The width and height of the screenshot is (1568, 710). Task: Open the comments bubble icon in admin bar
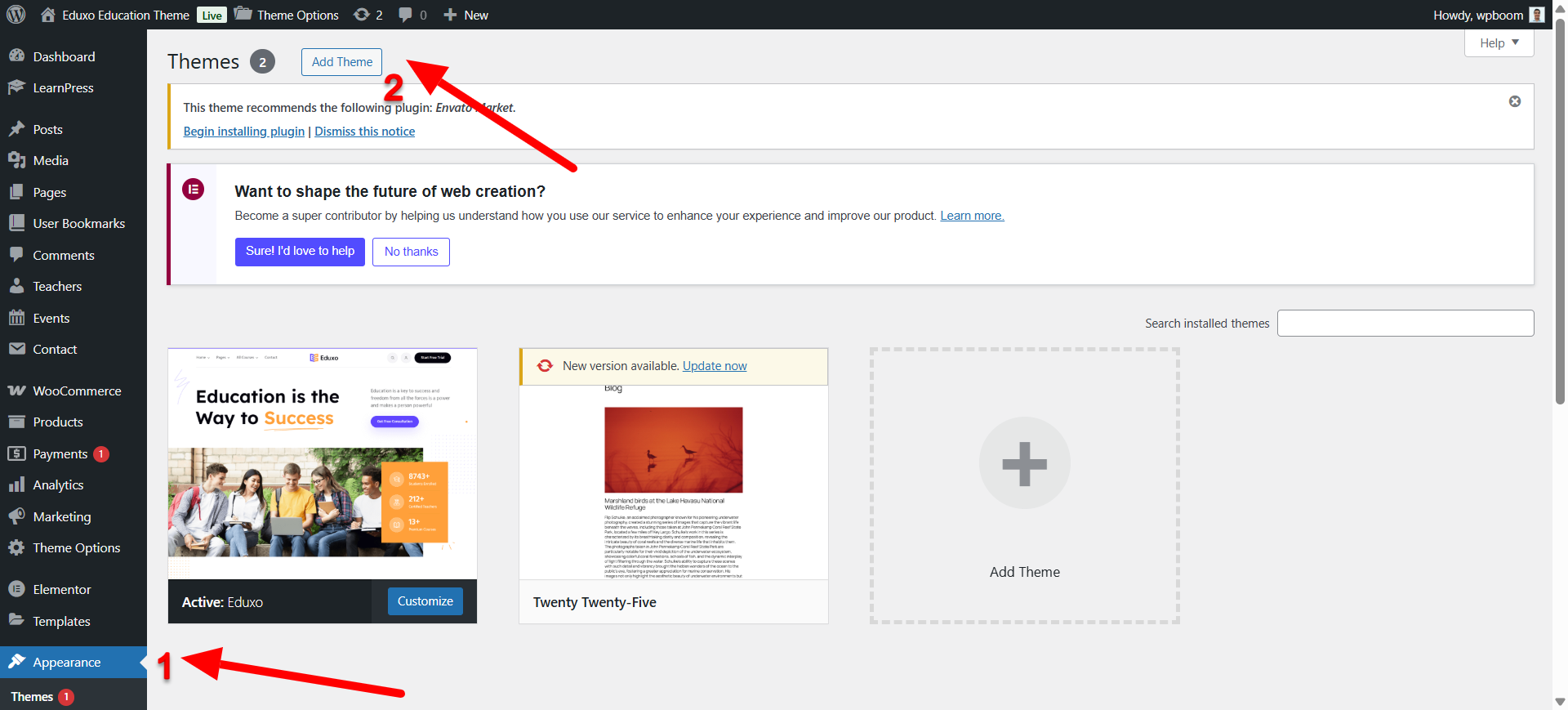pyautogui.click(x=405, y=15)
